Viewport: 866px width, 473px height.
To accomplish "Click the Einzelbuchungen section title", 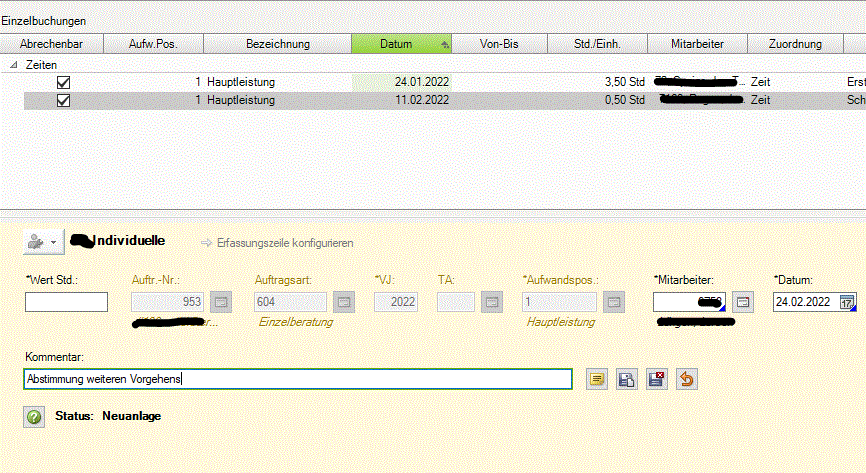I will [x=44, y=21].
